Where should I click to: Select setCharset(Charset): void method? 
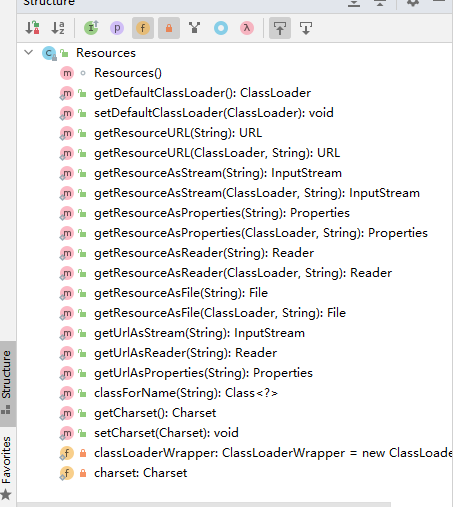[166, 433]
